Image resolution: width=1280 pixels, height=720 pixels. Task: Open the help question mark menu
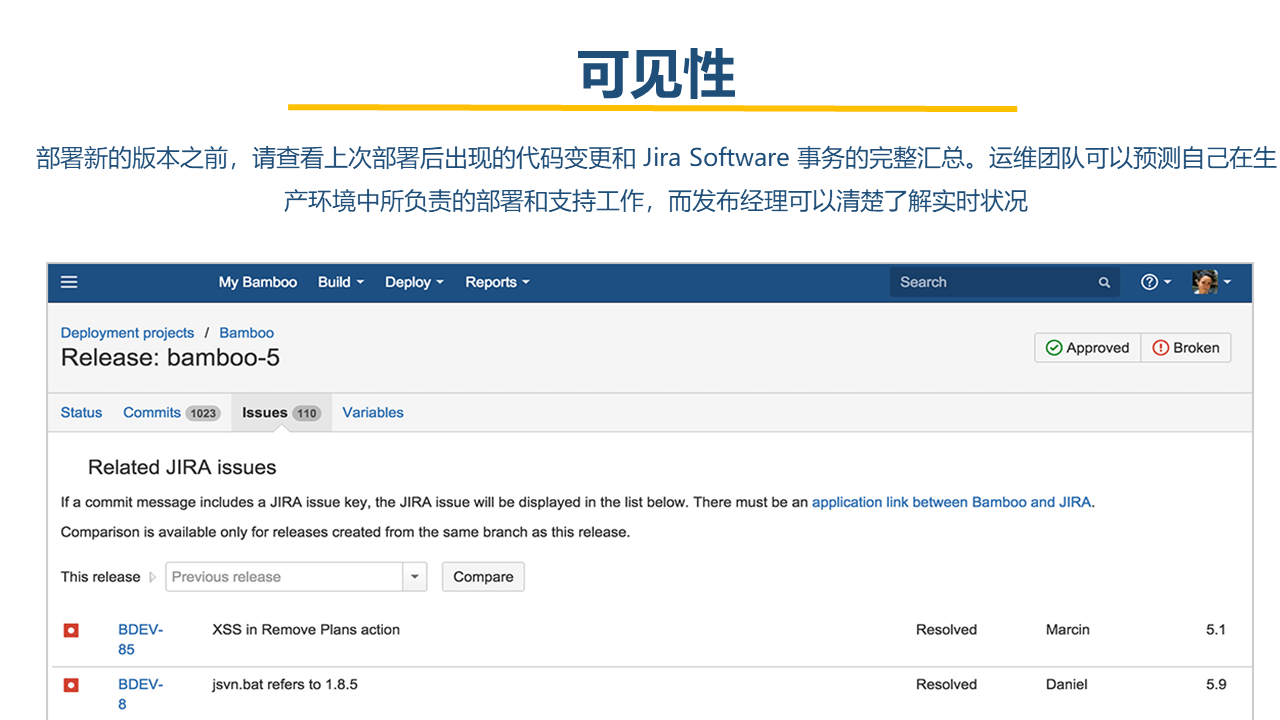(x=1156, y=282)
